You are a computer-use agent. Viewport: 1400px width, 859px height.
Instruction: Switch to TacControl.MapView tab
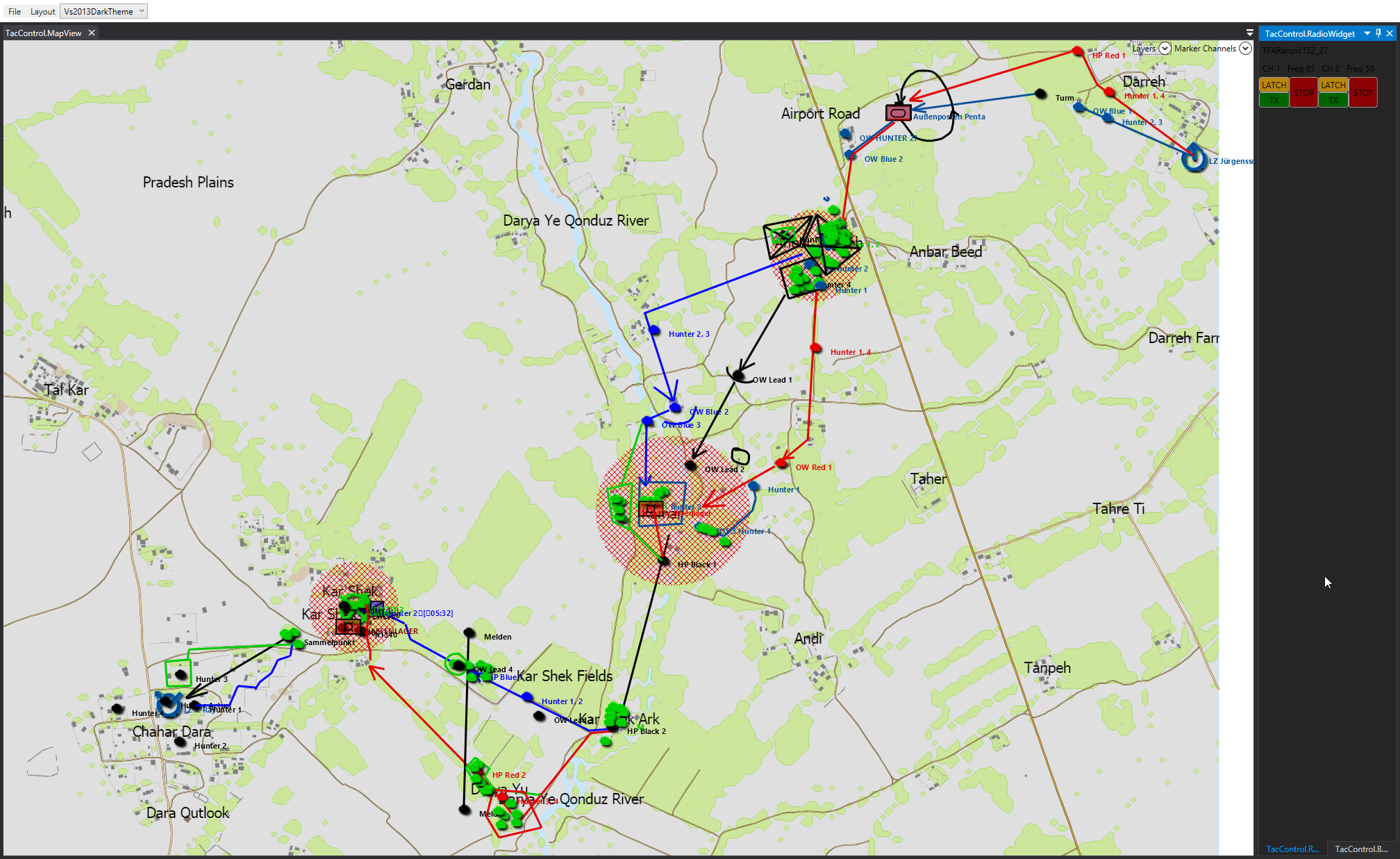tap(44, 33)
